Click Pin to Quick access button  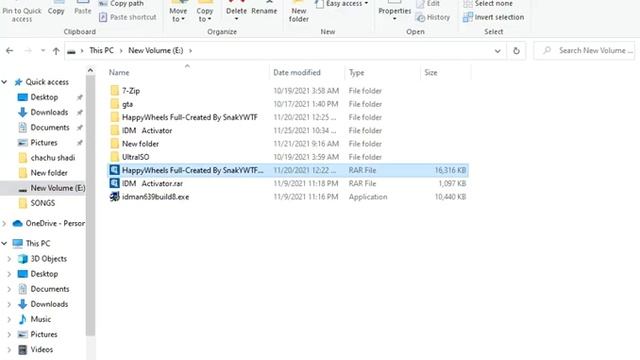[22, 12]
